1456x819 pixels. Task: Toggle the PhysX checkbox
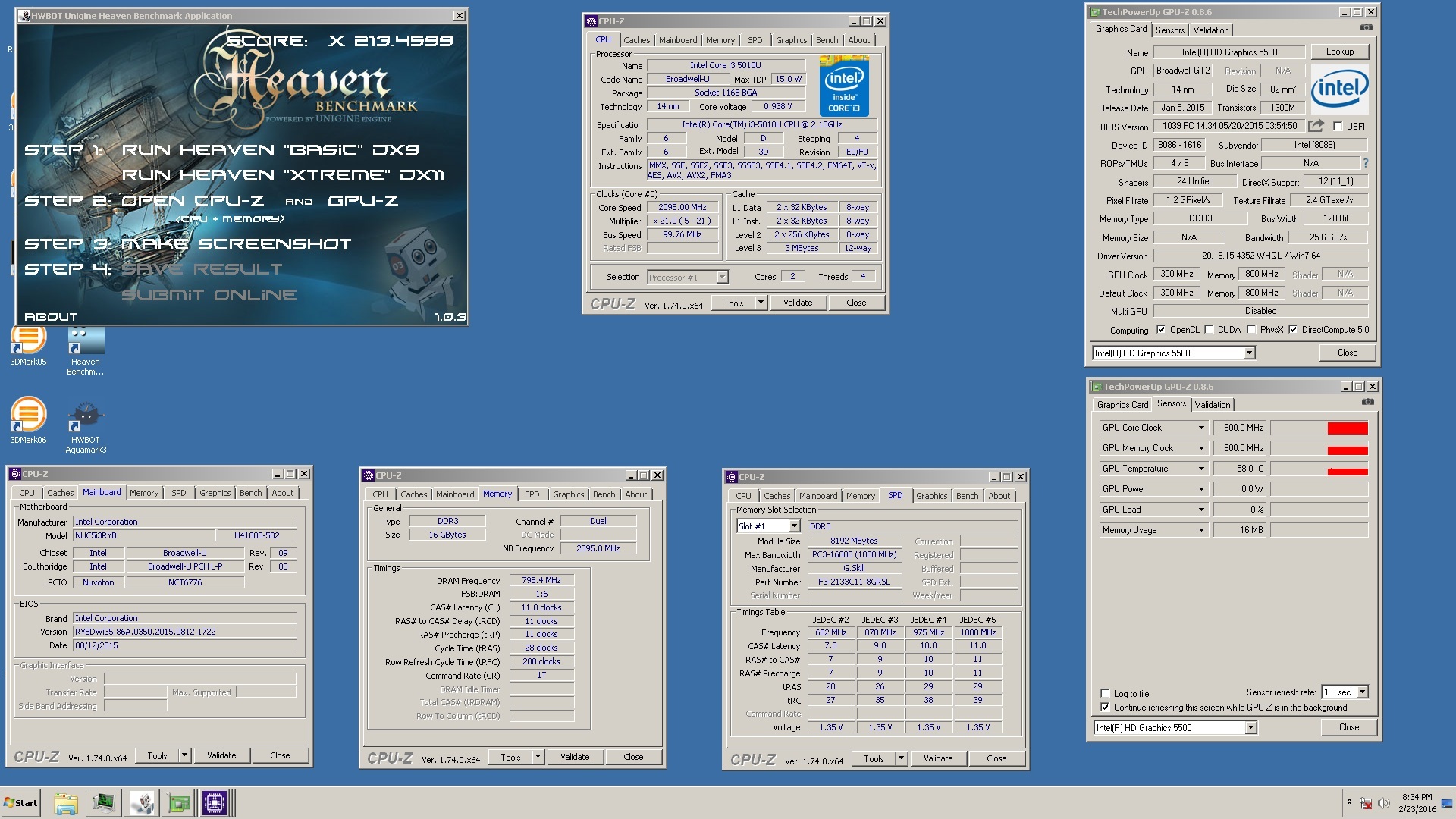click(1251, 330)
